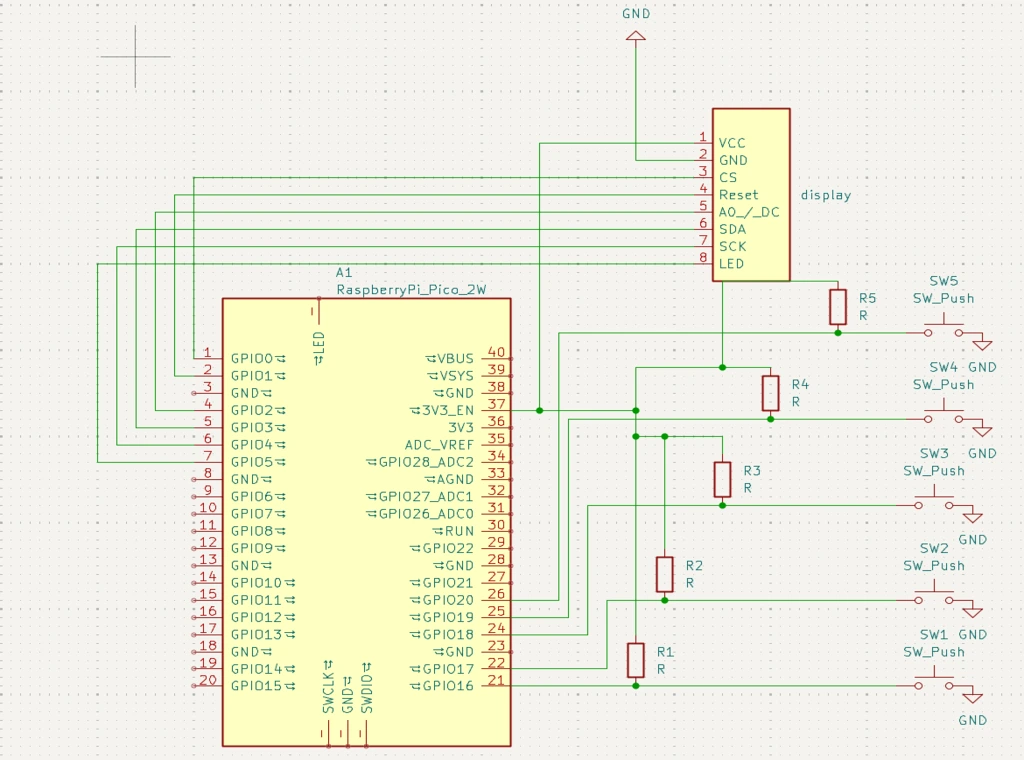Image resolution: width=1024 pixels, height=760 pixels.
Task: Click the ADC_VREF pin label
Action: [439, 445]
